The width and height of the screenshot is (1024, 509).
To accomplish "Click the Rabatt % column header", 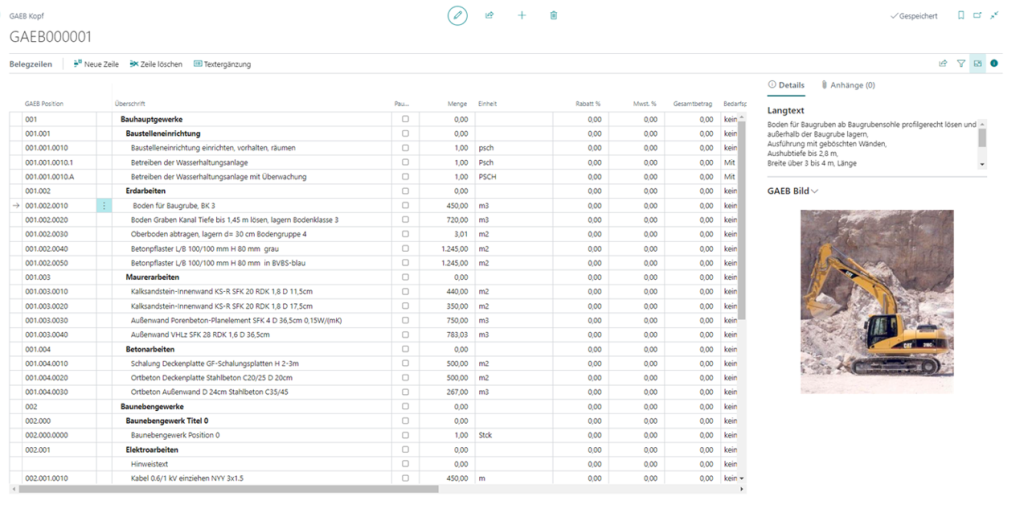I will pos(588,104).
